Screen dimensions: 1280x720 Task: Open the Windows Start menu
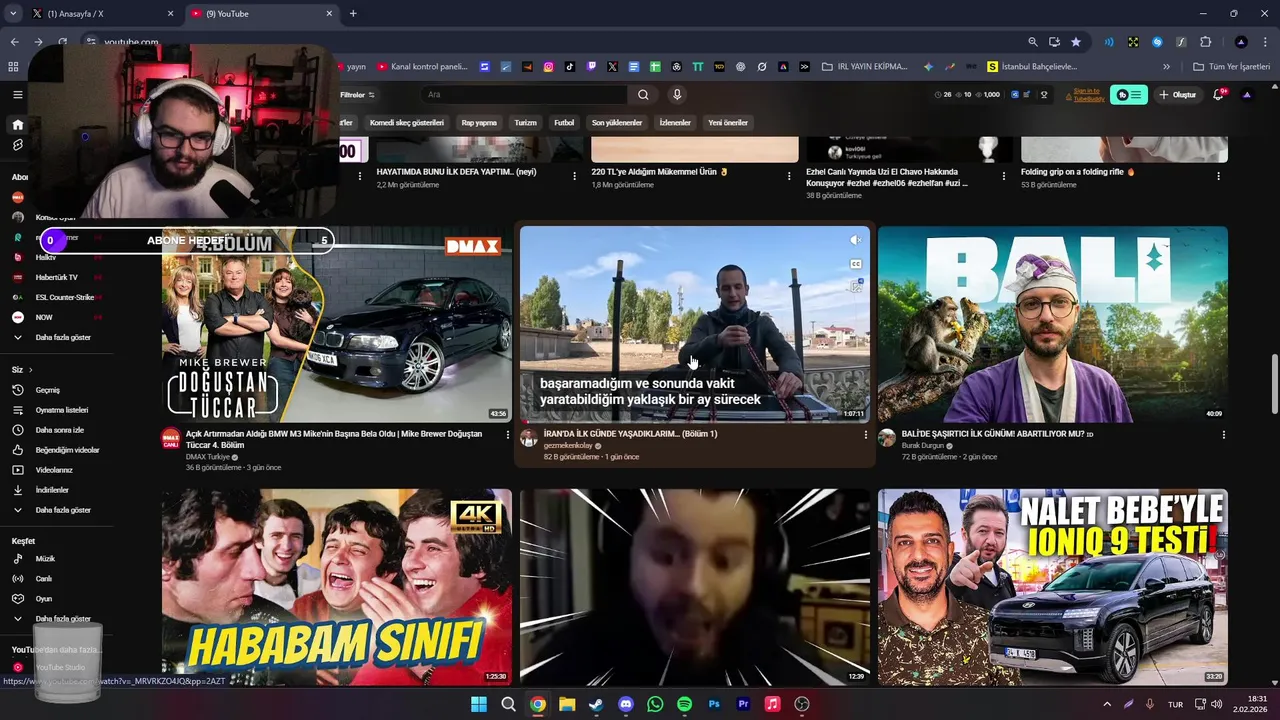[x=479, y=704]
